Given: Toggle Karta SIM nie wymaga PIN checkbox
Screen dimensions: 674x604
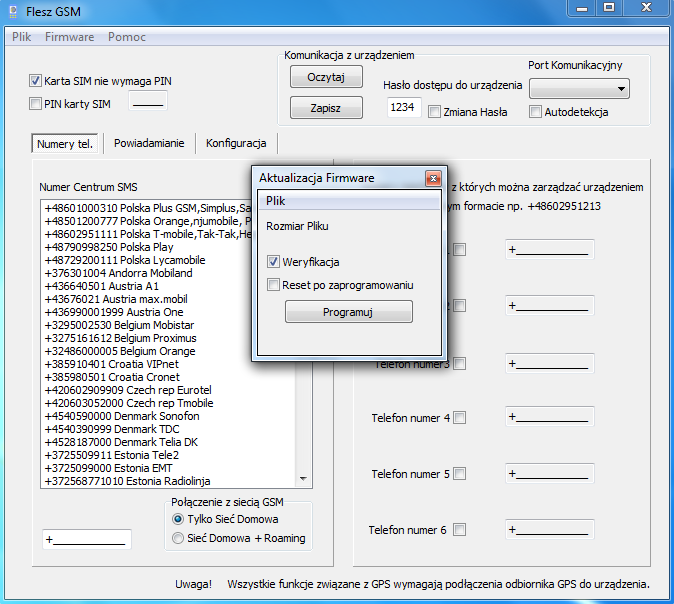Looking at the screenshot, I should click(x=35, y=81).
